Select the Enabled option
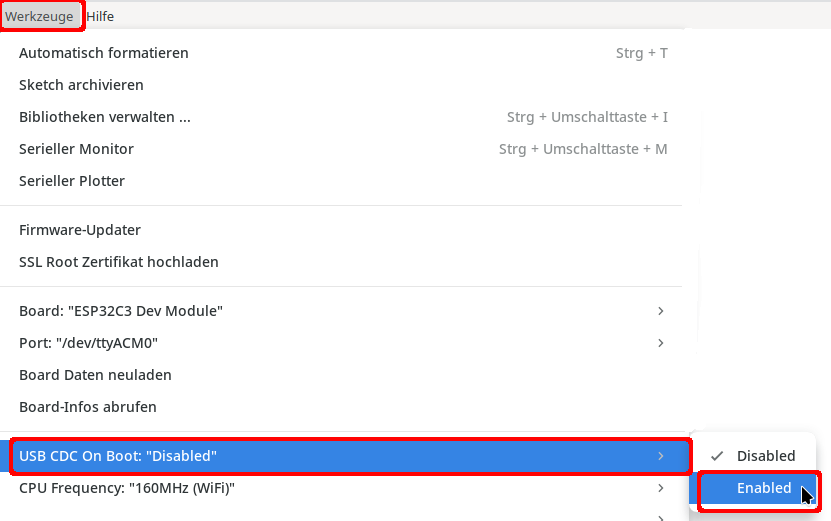The image size is (831, 521). [764, 489]
